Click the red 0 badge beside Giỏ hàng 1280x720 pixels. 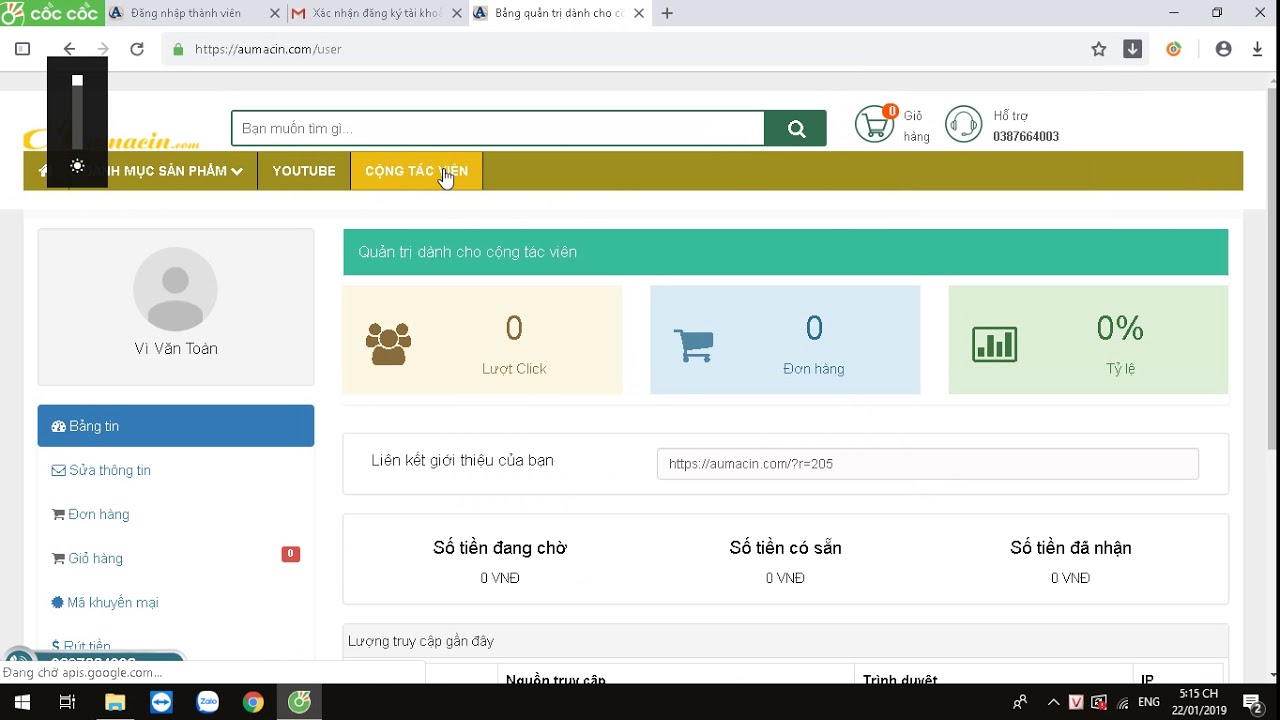[x=290, y=554]
